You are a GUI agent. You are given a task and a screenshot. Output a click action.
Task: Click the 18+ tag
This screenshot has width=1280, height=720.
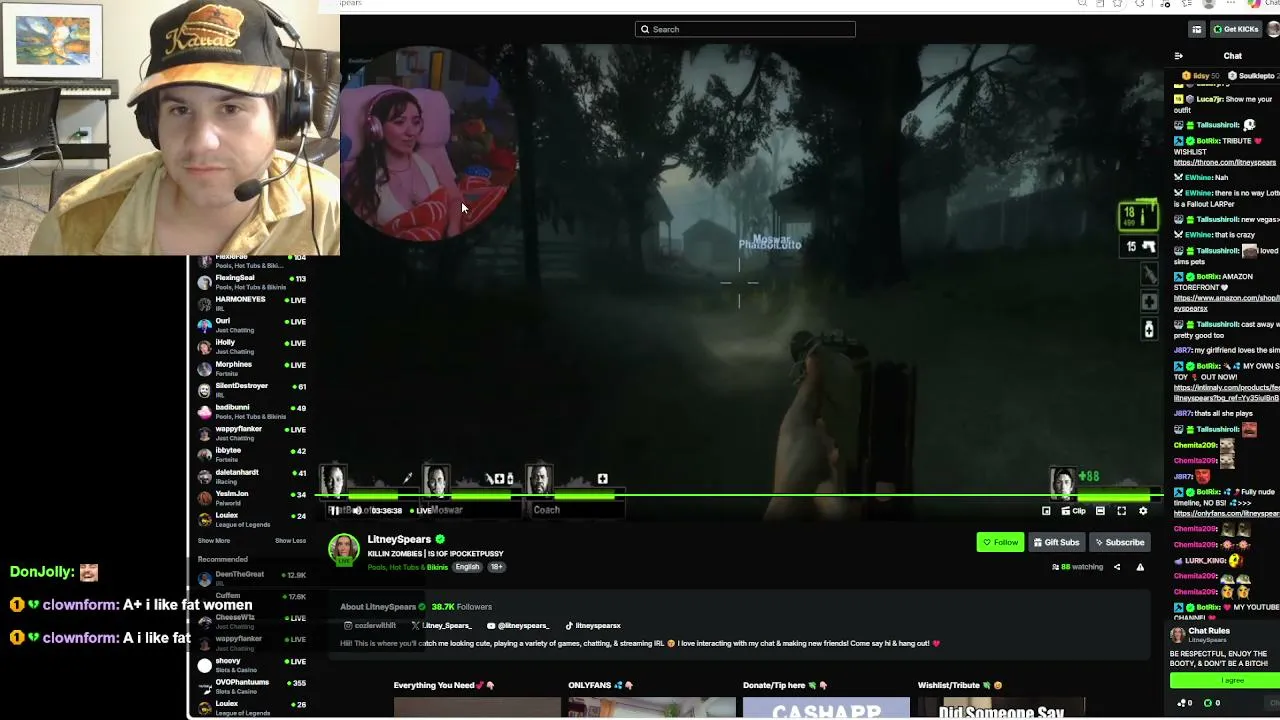point(496,567)
